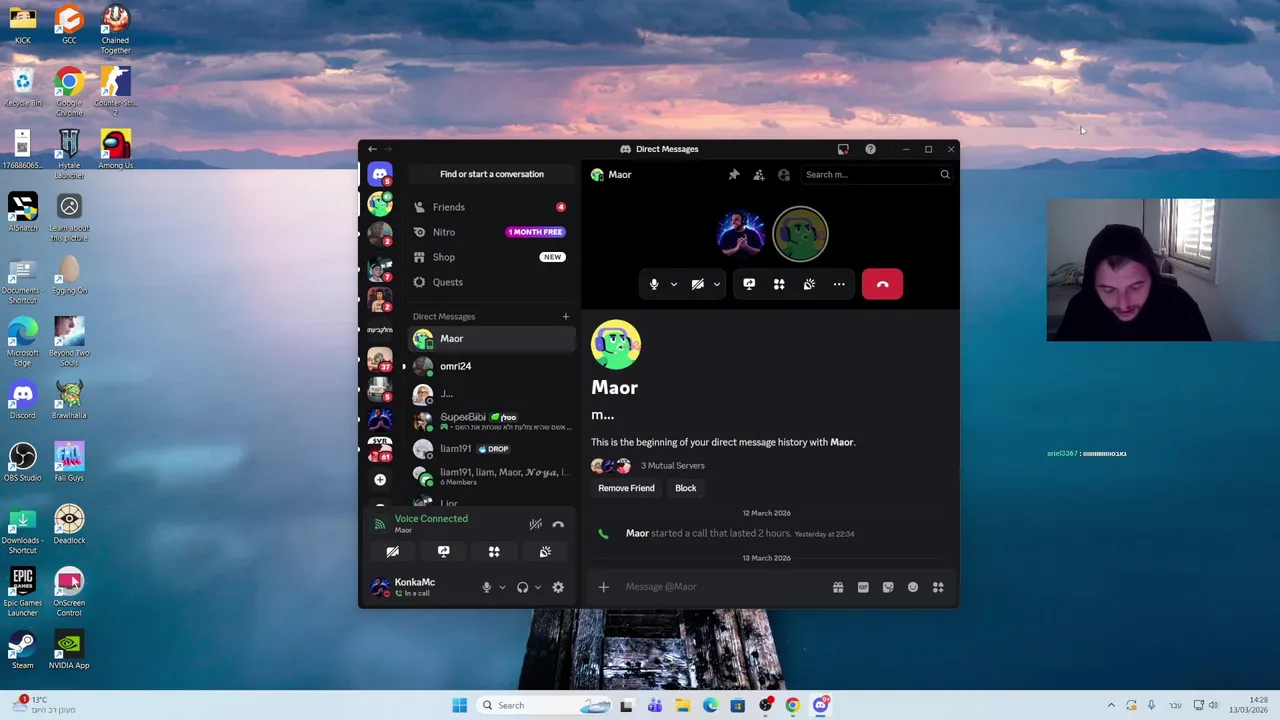Show hidden tray icons chevron
The image size is (1280, 720).
point(1111,706)
